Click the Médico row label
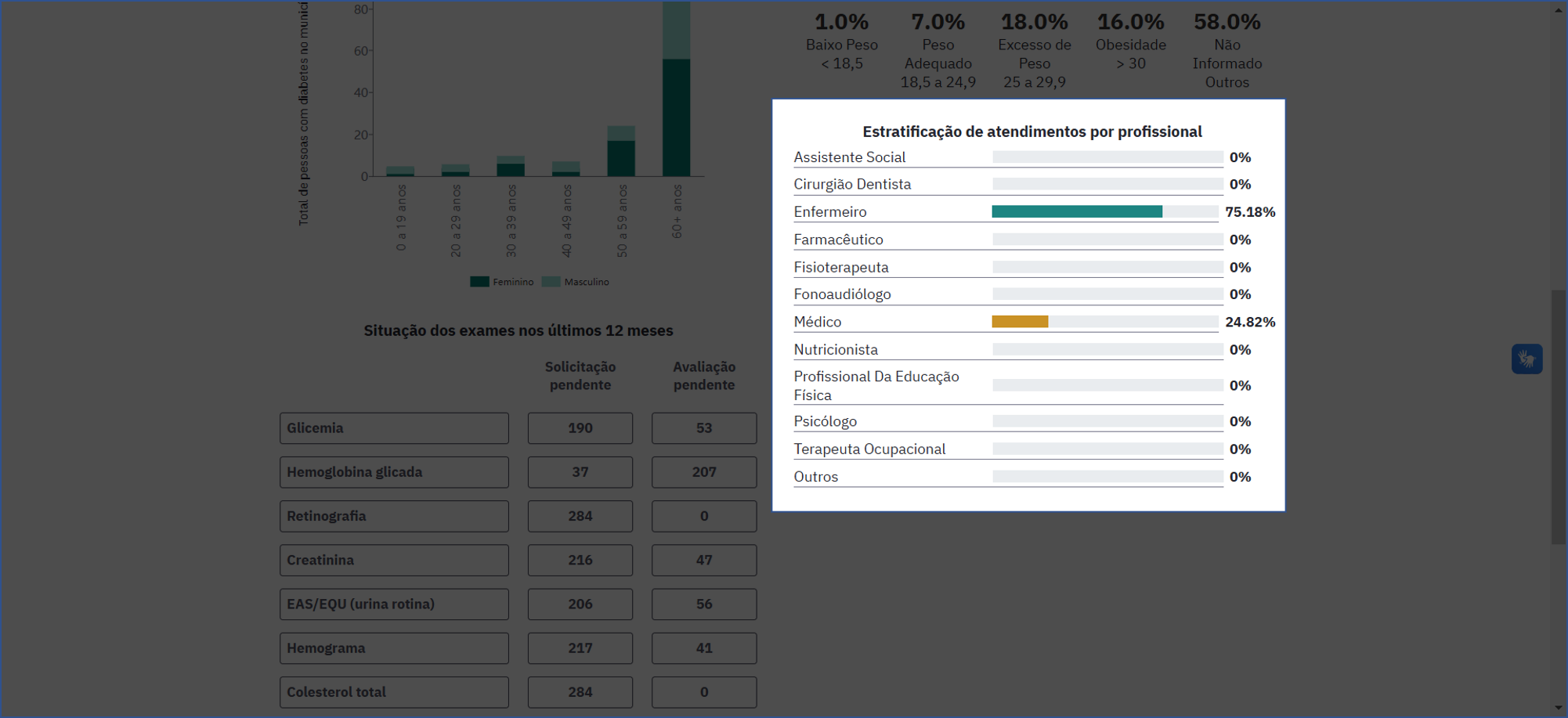The image size is (1568, 718). tap(817, 322)
